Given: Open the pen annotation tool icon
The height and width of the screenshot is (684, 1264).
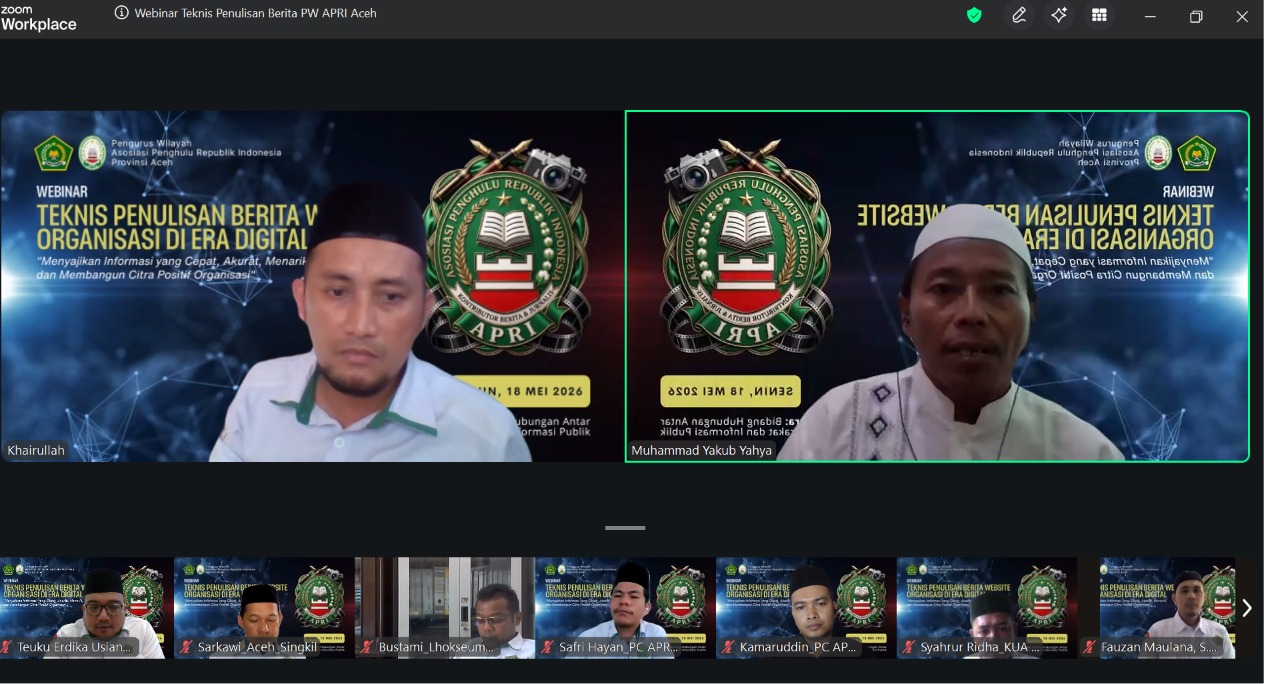Looking at the screenshot, I should click(x=1019, y=15).
